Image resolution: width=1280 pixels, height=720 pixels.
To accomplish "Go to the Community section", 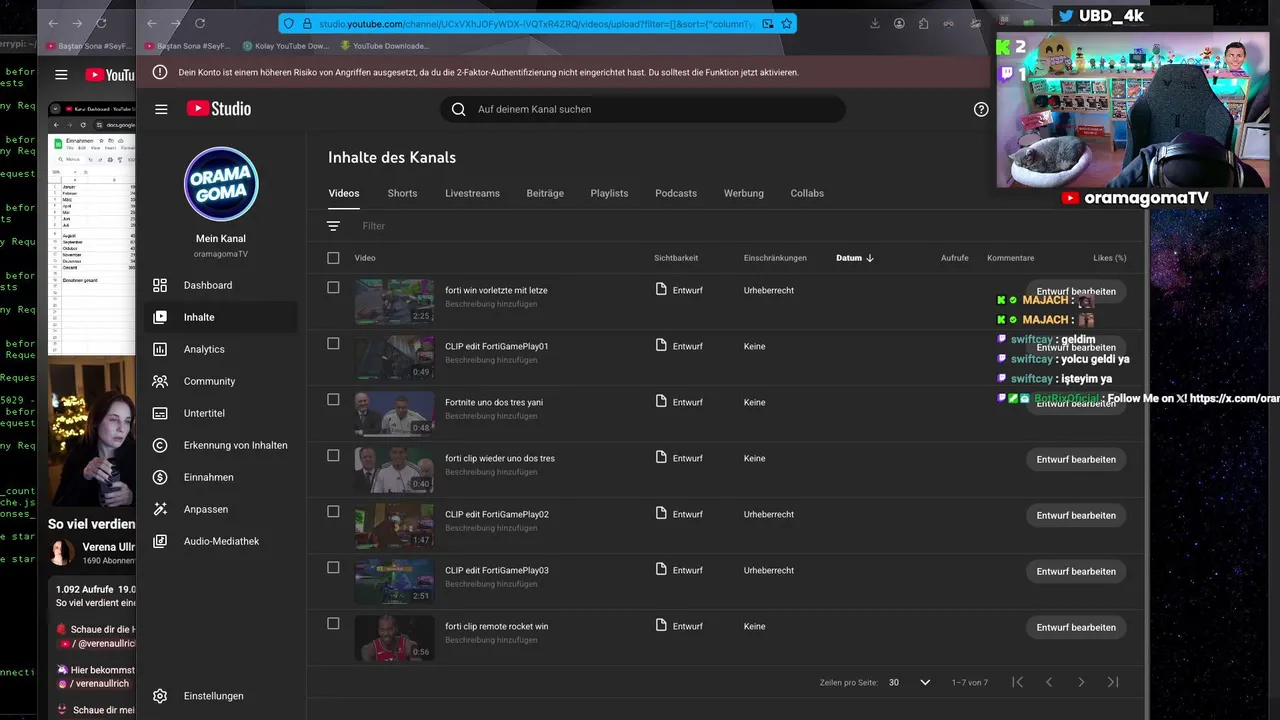I will (x=209, y=381).
